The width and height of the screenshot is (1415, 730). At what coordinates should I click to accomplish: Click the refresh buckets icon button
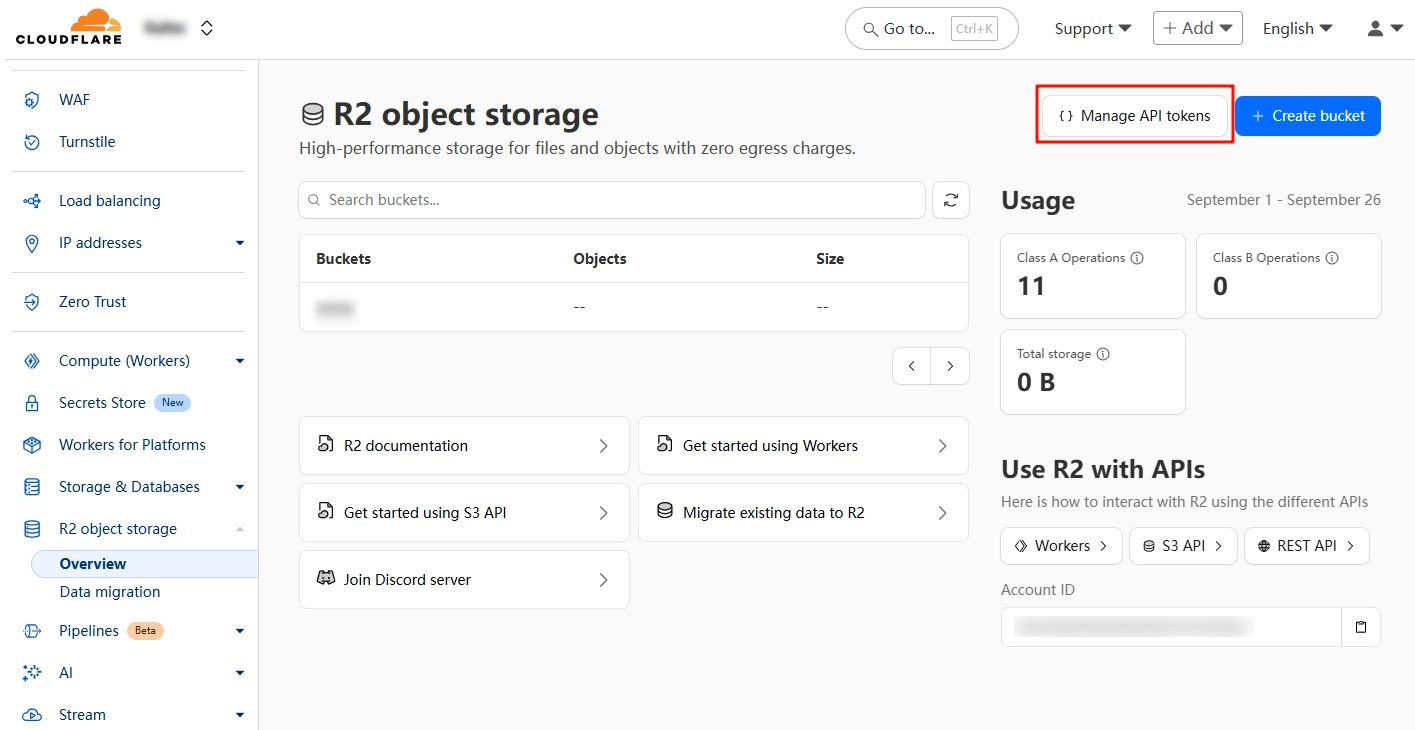(x=950, y=200)
